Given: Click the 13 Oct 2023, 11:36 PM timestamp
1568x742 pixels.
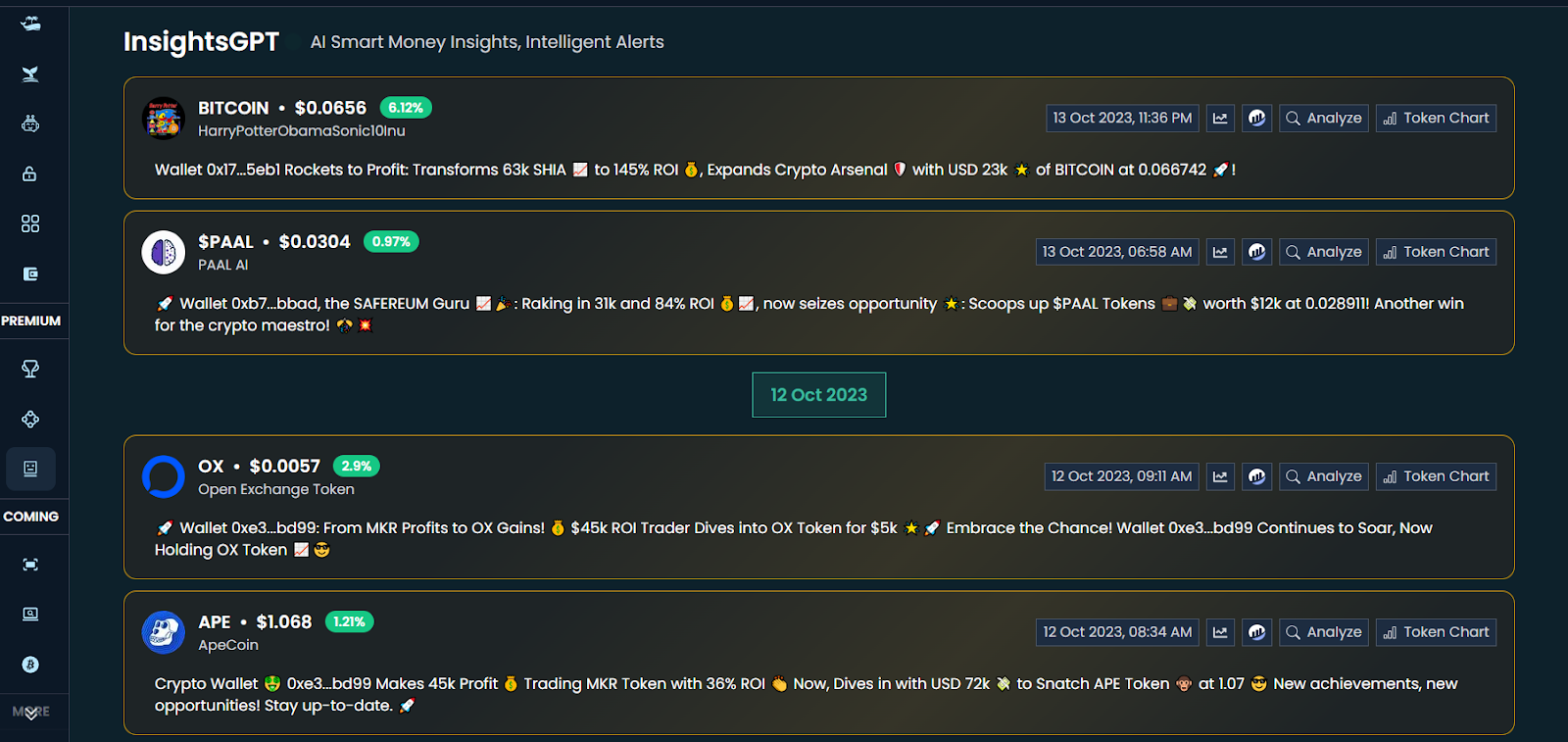Looking at the screenshot, I should coord(1122,118).
